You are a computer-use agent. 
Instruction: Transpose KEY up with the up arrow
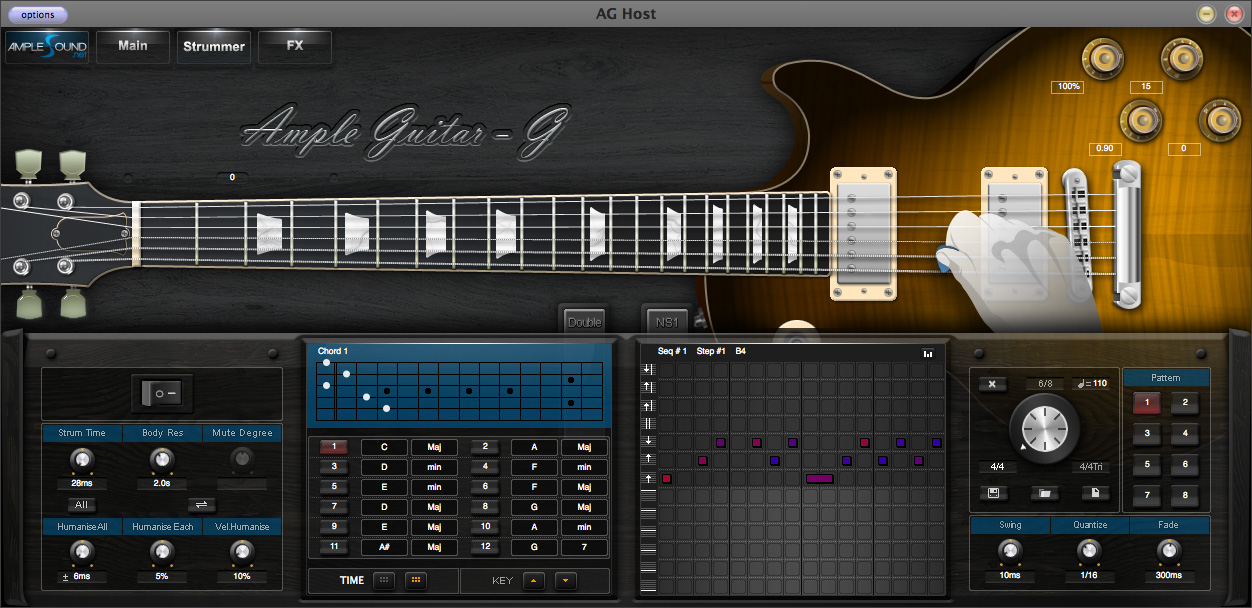(x=534, y=580)
